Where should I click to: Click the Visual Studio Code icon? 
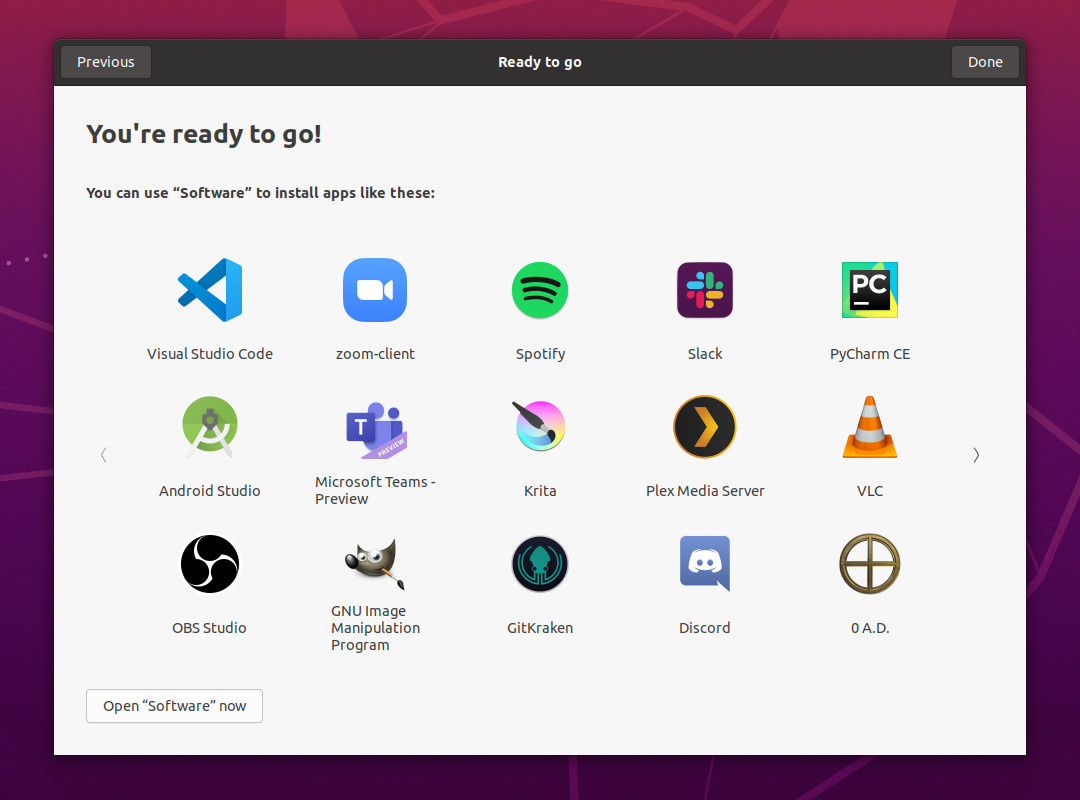210,290
